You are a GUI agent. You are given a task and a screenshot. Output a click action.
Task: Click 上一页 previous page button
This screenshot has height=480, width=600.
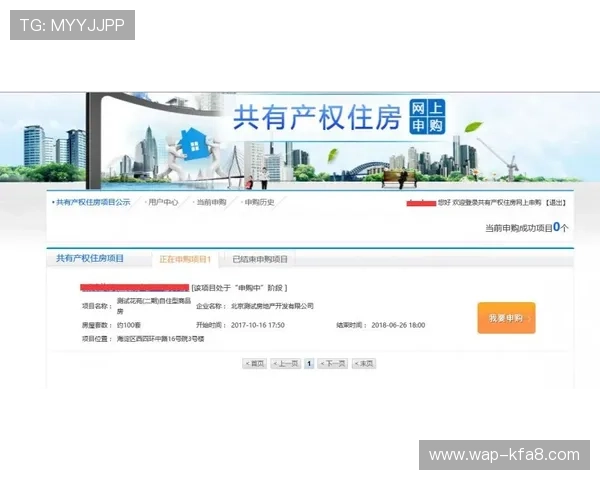285,363
